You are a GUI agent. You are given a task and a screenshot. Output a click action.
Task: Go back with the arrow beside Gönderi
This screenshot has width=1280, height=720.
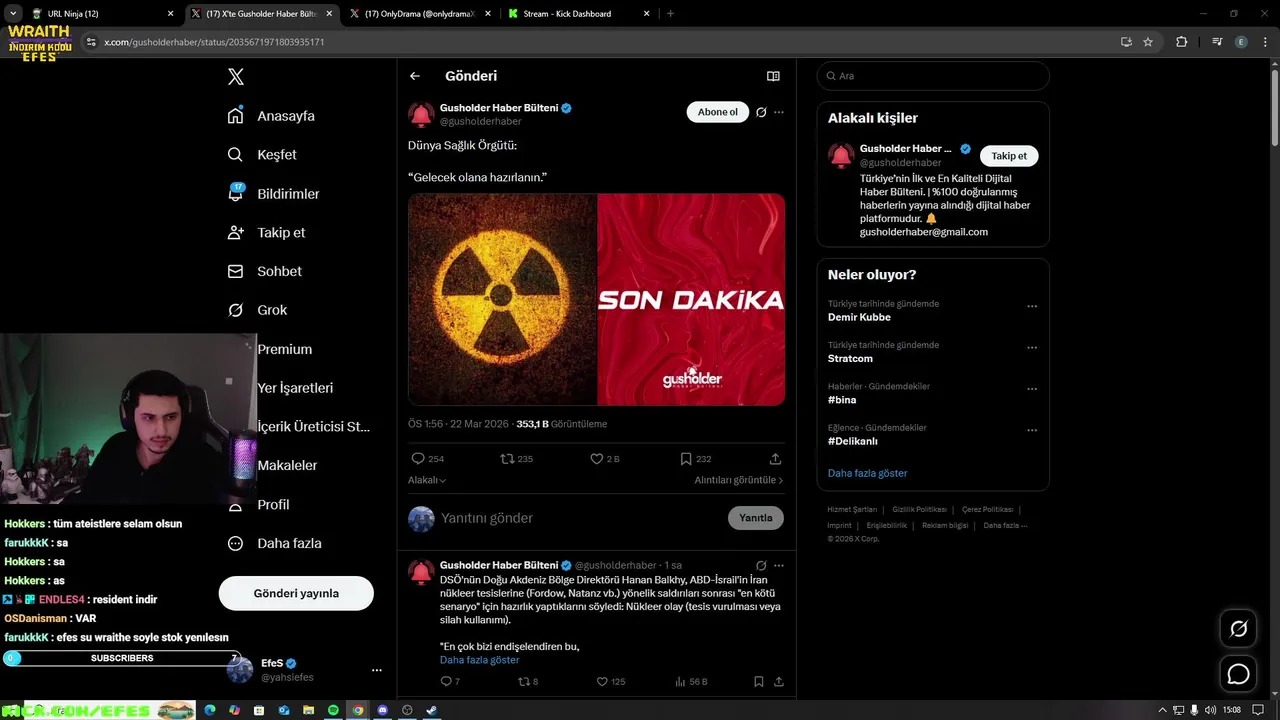tap(415, 76)
